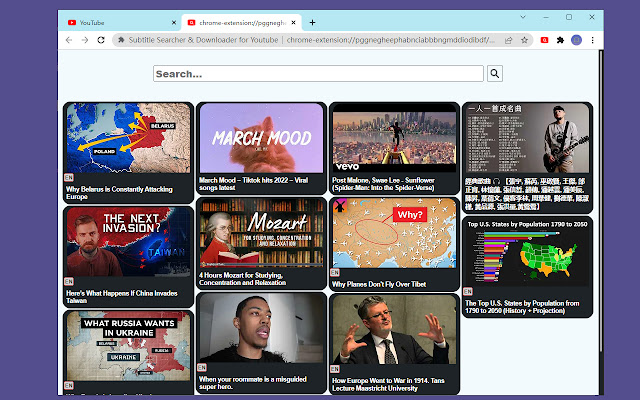This screenshot has height=400, width=640.
Task: Open What Russia Wants in Ukraine thumbnail
Action: click(128, 347)
